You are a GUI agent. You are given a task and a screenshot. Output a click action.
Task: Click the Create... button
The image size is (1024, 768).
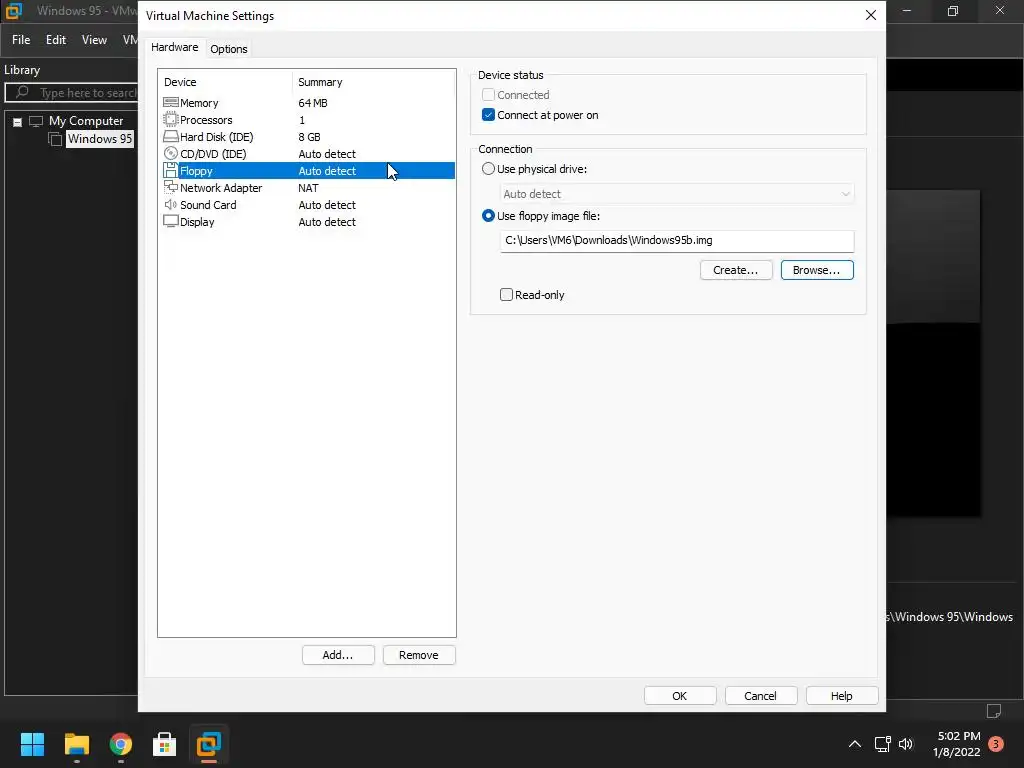[736, 270]
